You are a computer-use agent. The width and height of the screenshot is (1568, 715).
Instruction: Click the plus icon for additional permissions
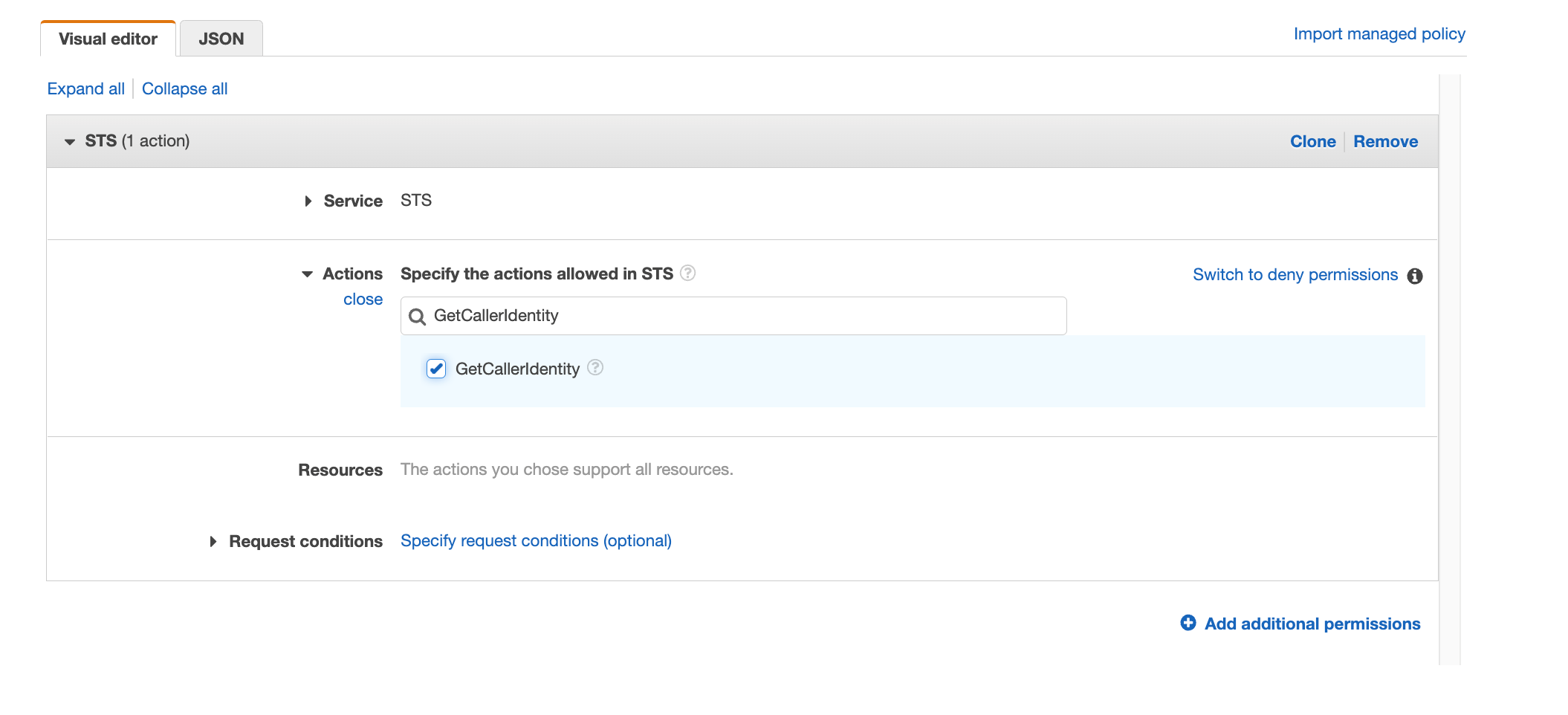tap(1188, 623)
